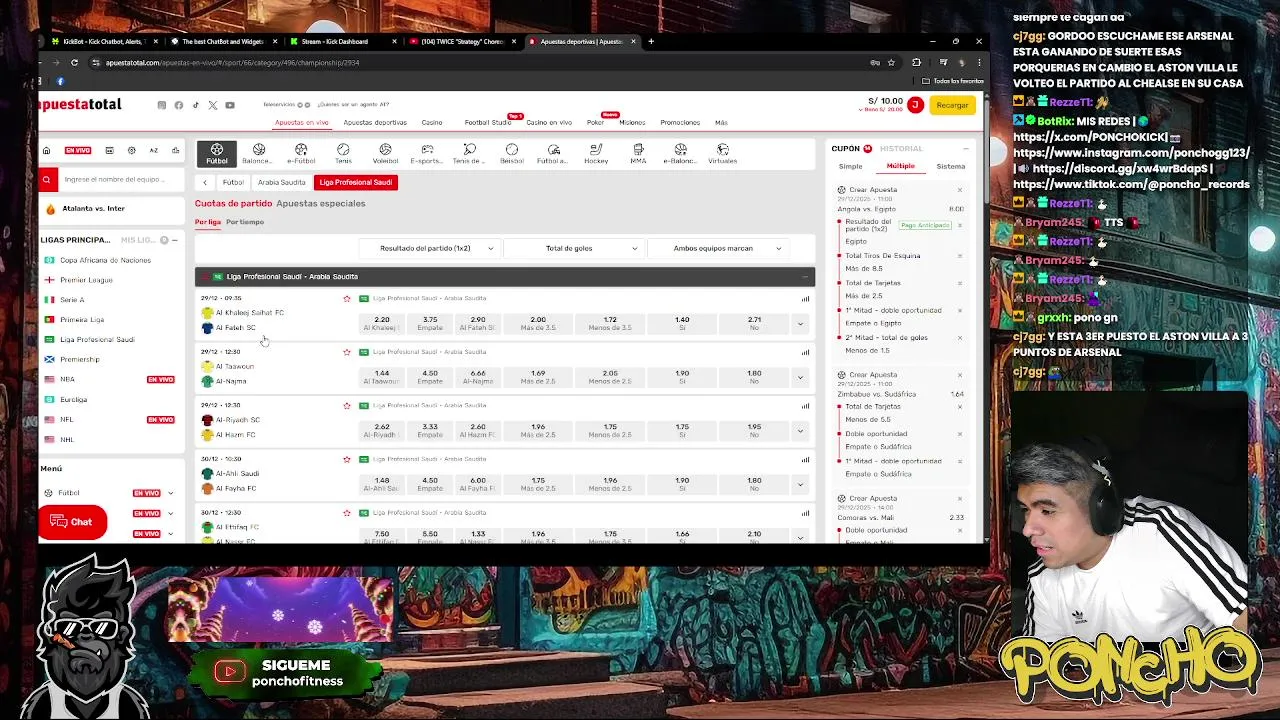Open Premier League in sidebar
The height and width of the screenshot is (720, 1280).
[86, 280]
